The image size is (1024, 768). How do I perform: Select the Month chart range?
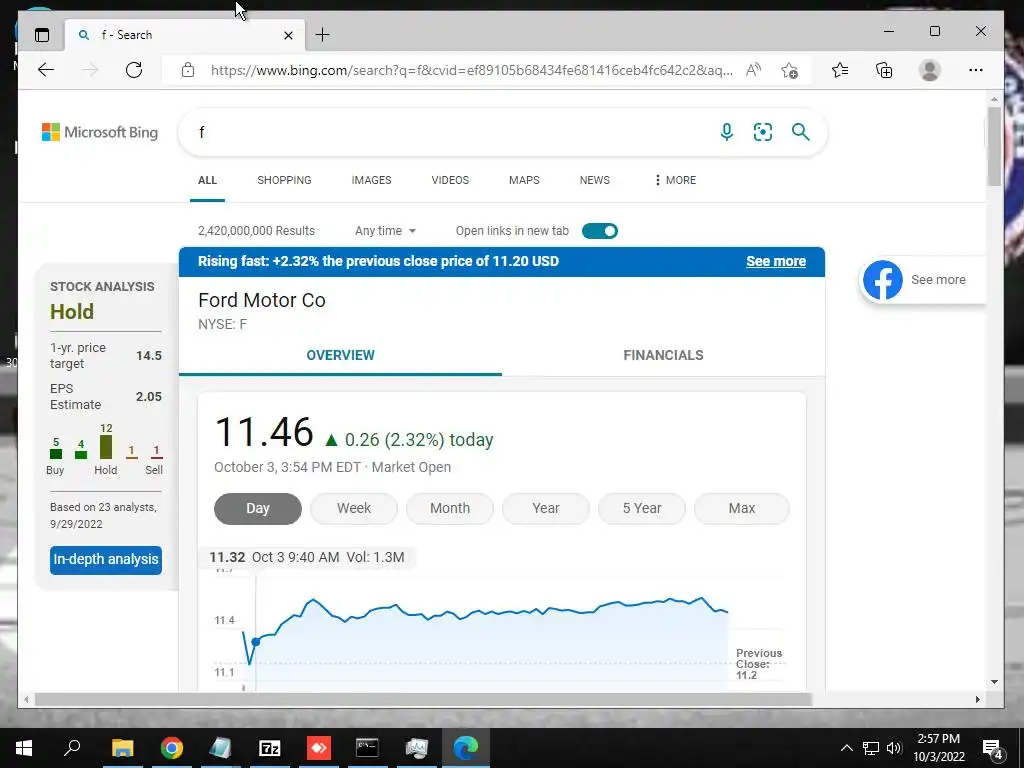(449, 508)
